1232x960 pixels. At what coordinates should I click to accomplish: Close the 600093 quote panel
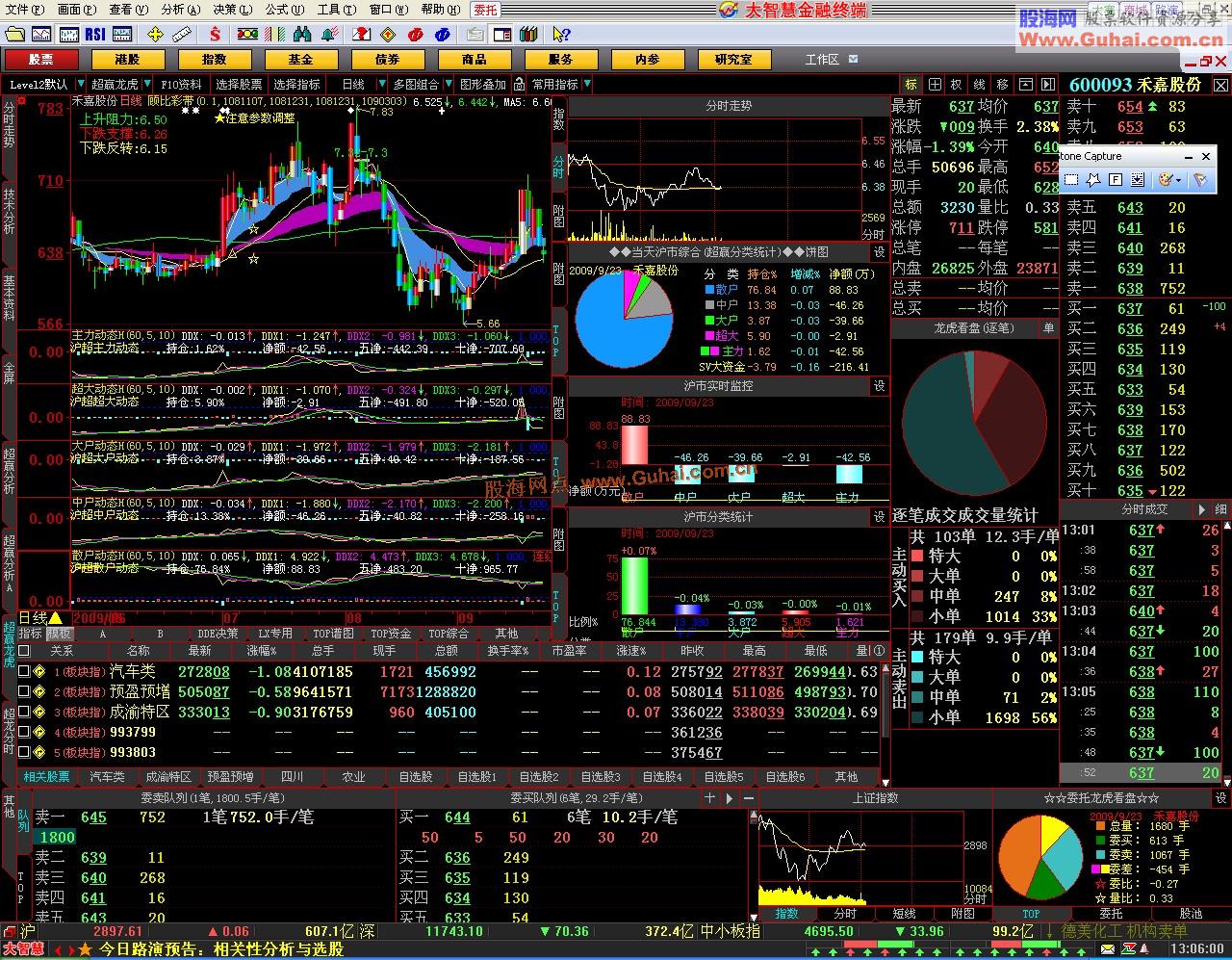coord(1220,85)
